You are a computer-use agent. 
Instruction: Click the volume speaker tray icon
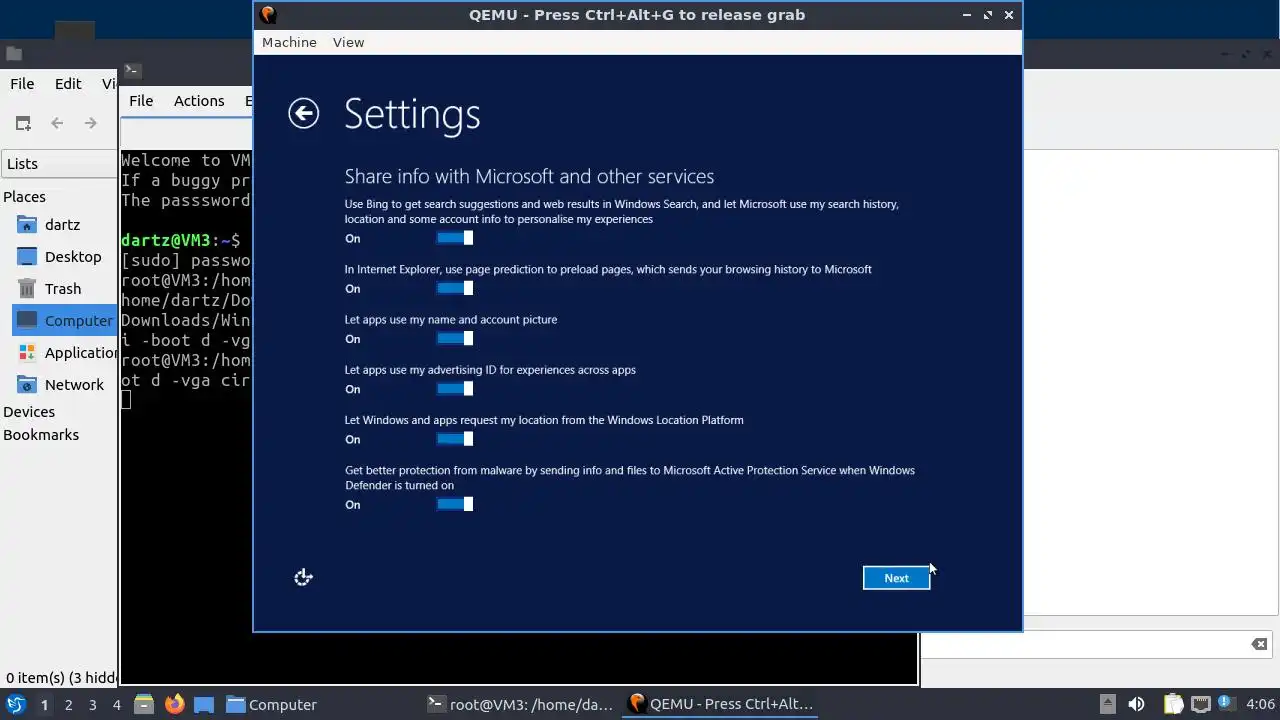[x=1136, y=704]
